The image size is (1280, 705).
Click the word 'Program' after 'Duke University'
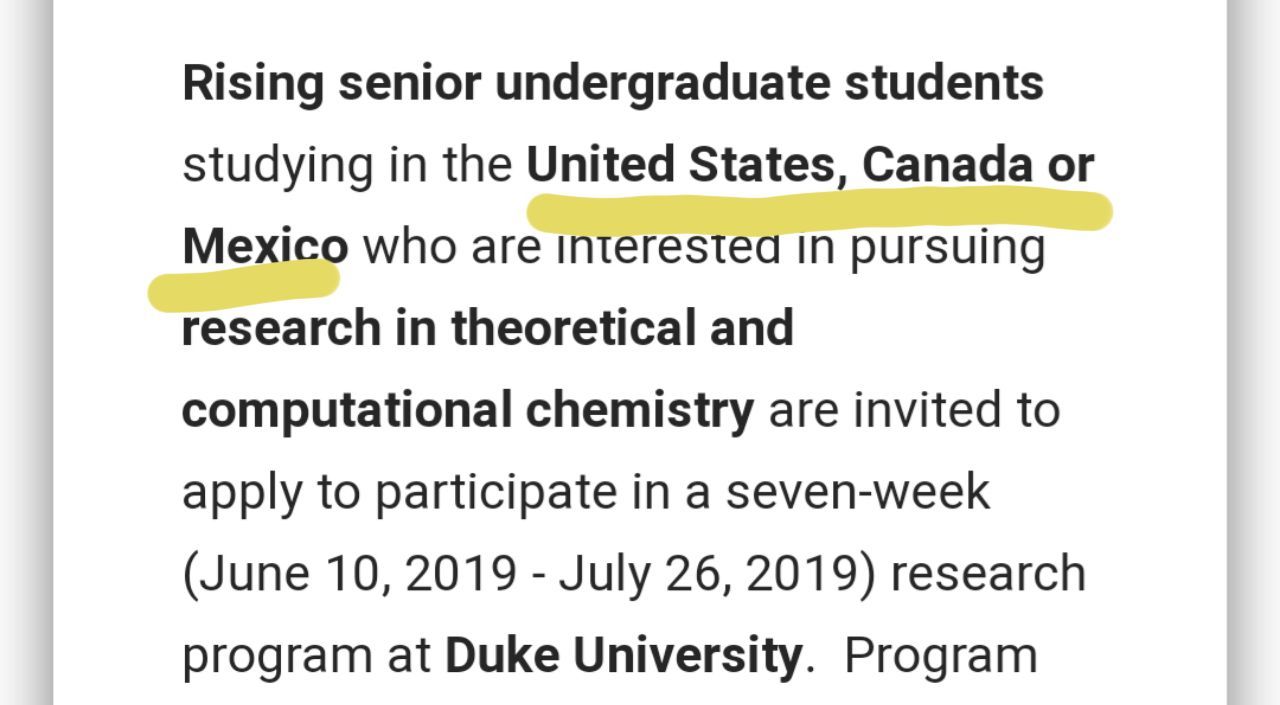pyautogui.click(x=941, y=657)
